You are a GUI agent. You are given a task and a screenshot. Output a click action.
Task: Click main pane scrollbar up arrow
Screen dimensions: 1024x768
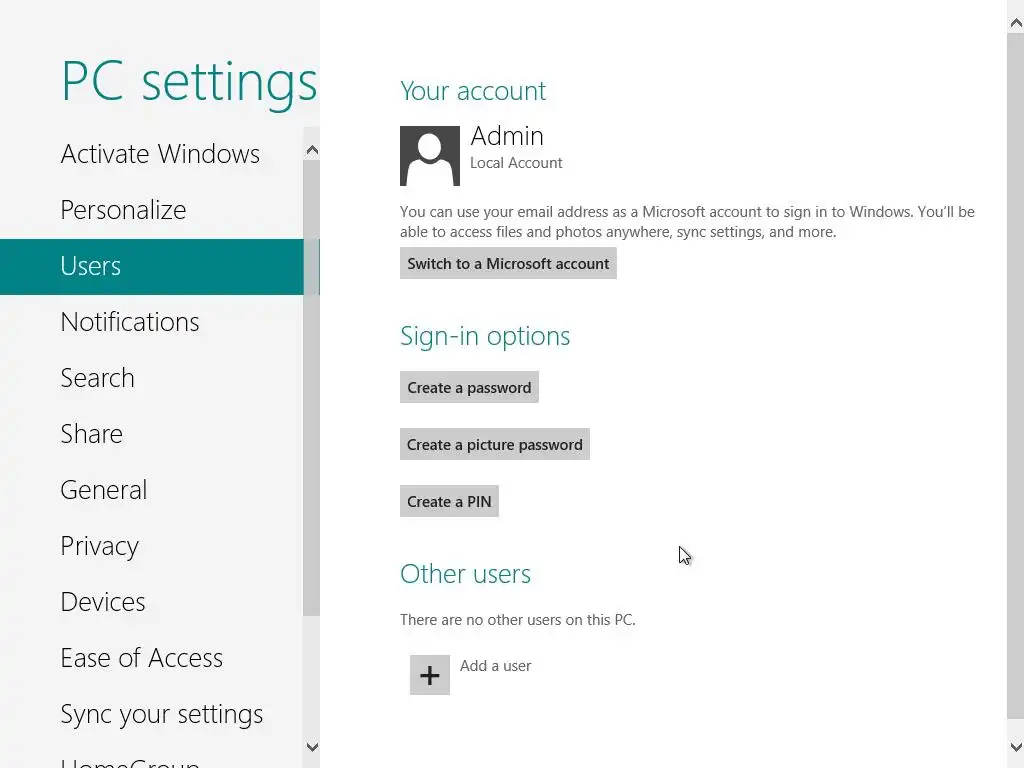click(x=1016, y=24)
